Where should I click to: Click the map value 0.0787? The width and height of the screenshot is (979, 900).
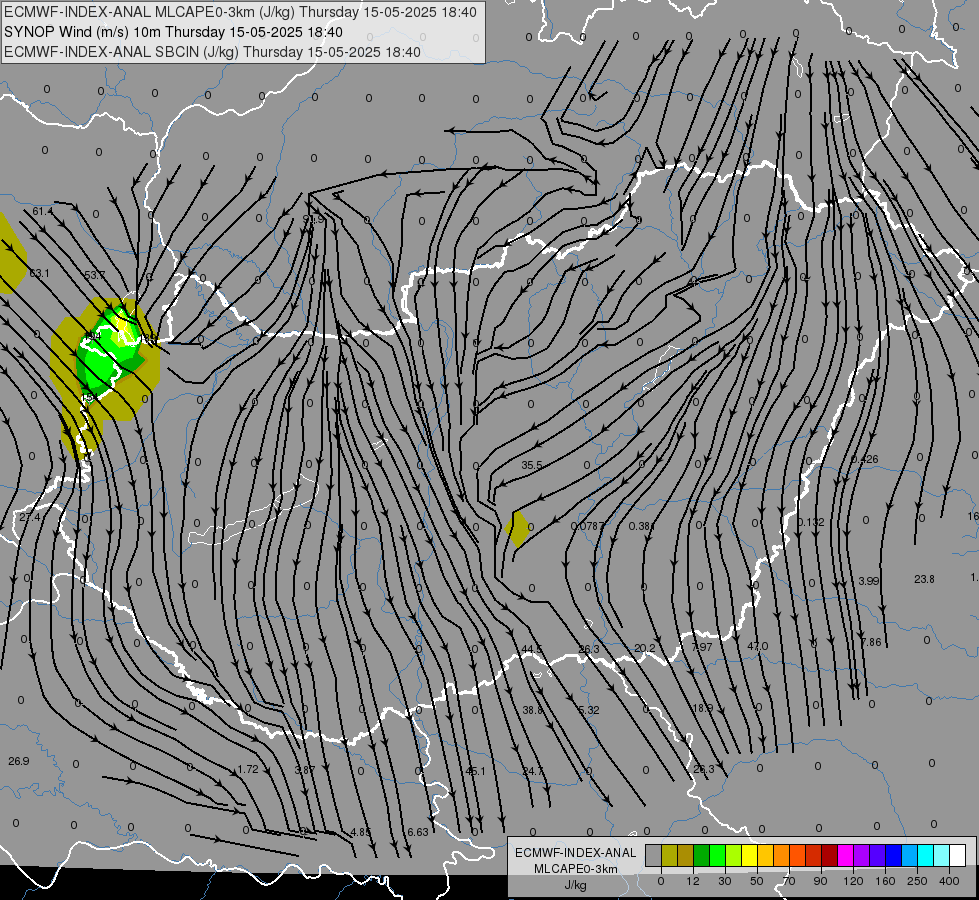click(588, 526)
